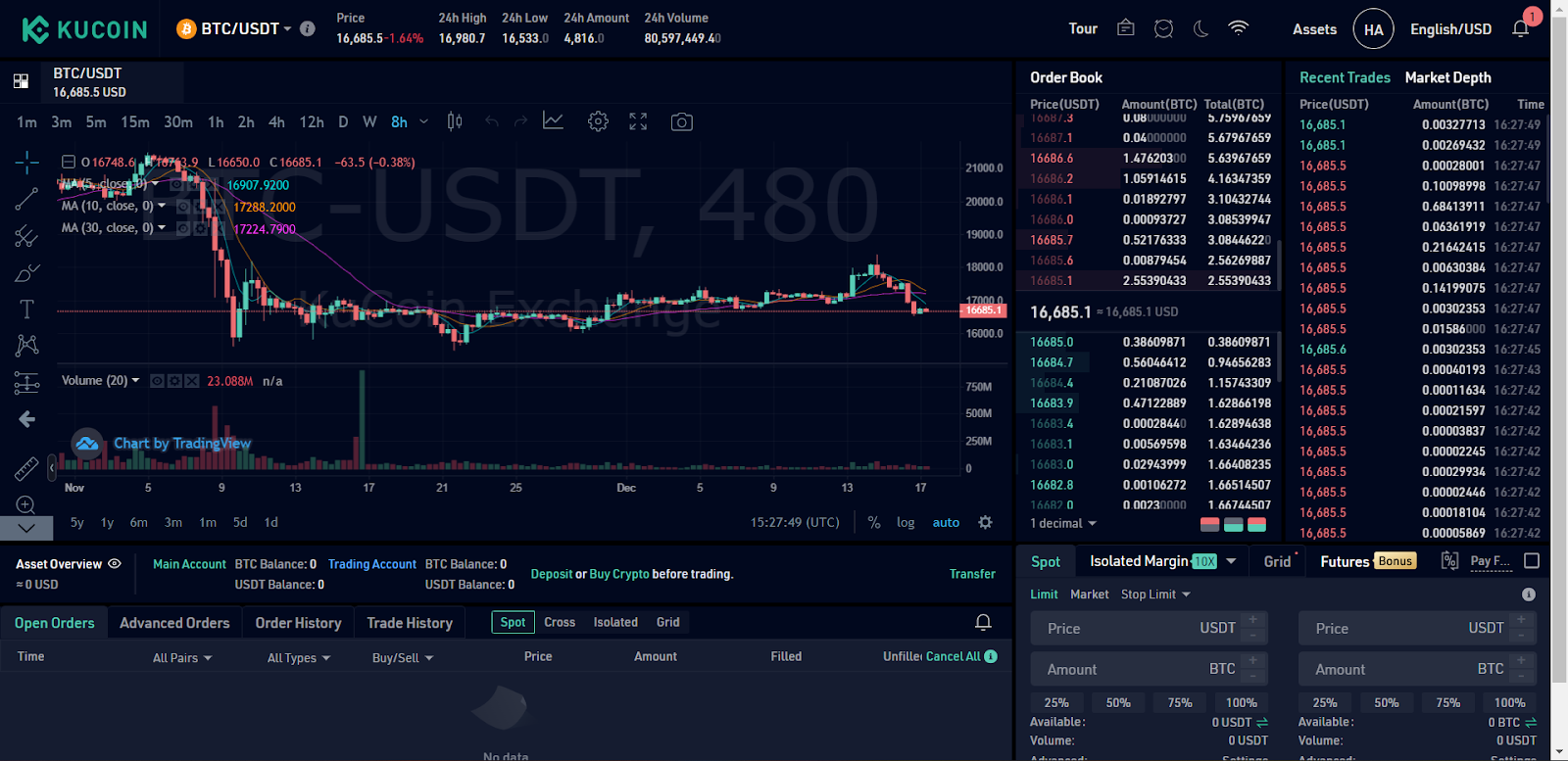
Task: Open the news board icon in header
Action: coord(1126,28)
